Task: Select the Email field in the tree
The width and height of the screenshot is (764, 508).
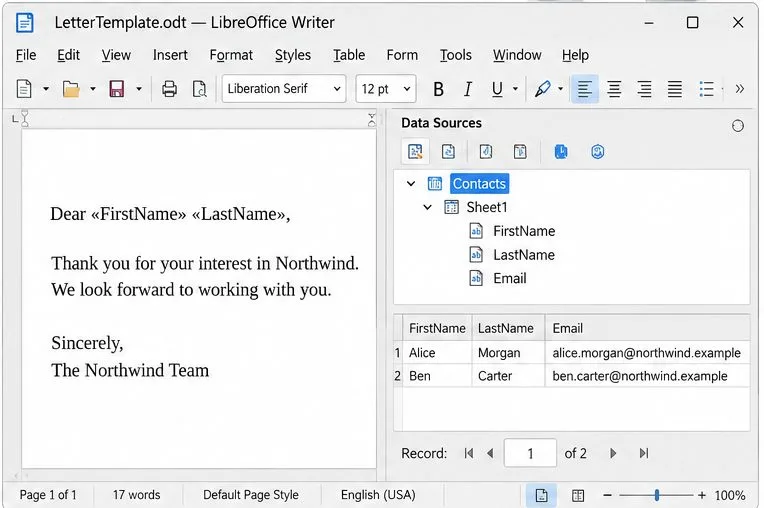Action: click(510, 278)
